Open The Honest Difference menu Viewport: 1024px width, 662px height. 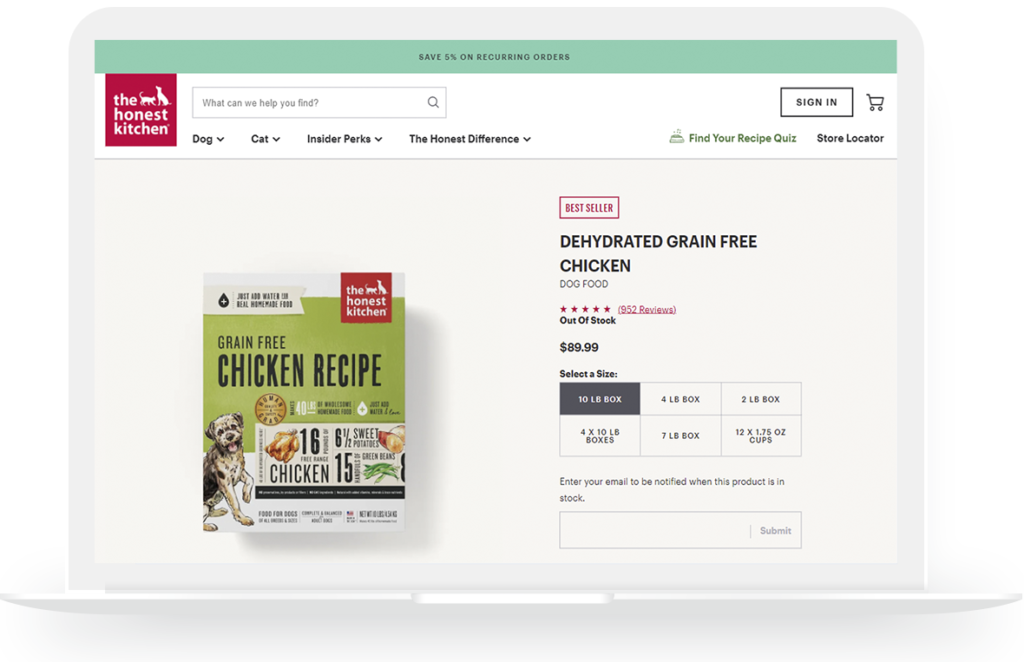pos(469,139)
